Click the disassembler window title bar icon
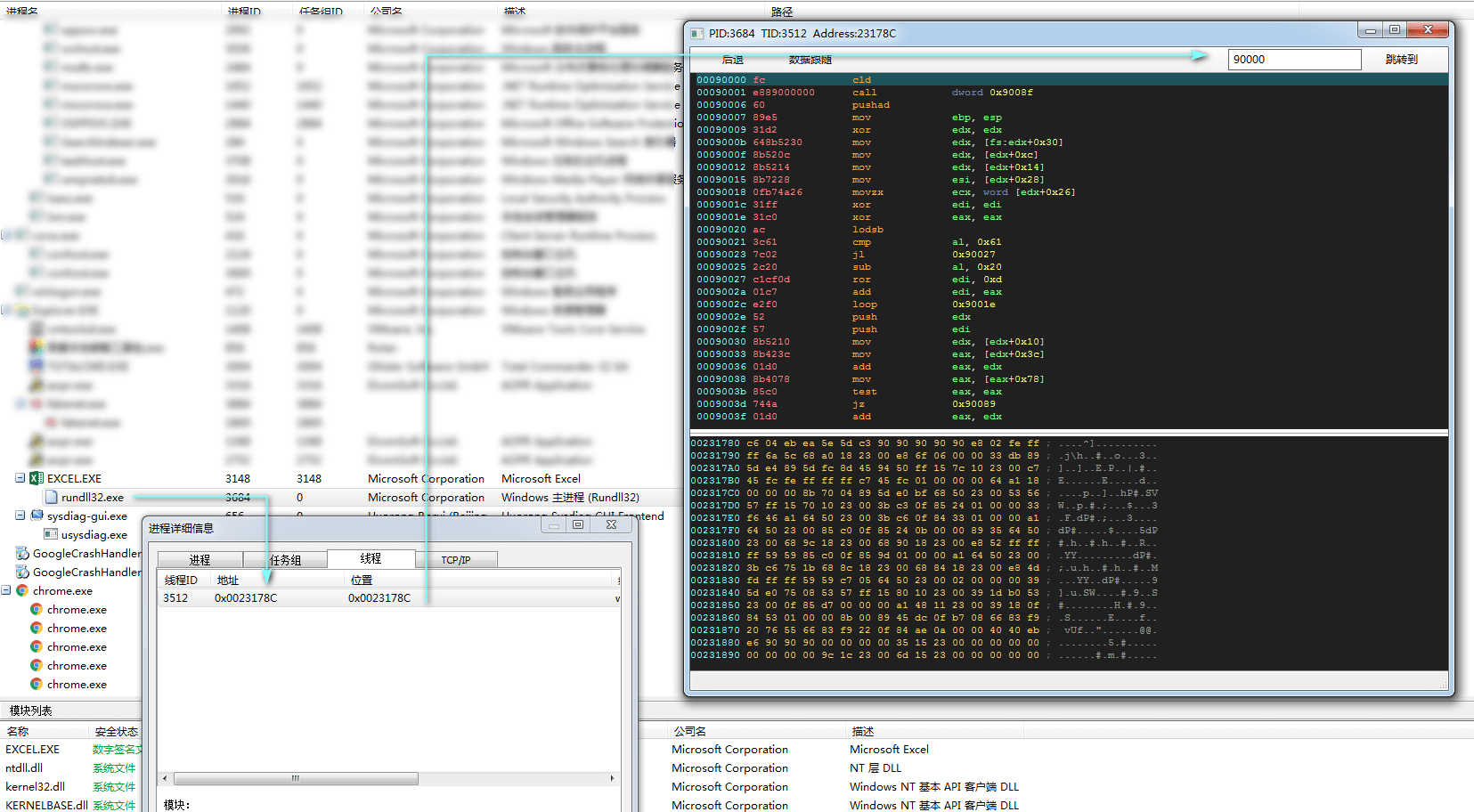This screenshot has width=1474, height=812. pos(697,33)
